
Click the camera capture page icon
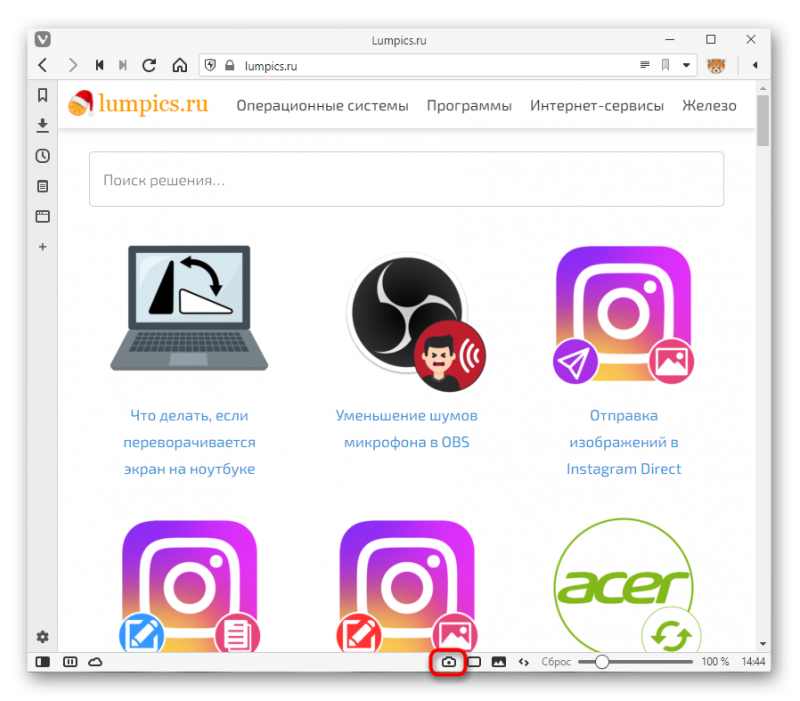[x=448, y=662]
